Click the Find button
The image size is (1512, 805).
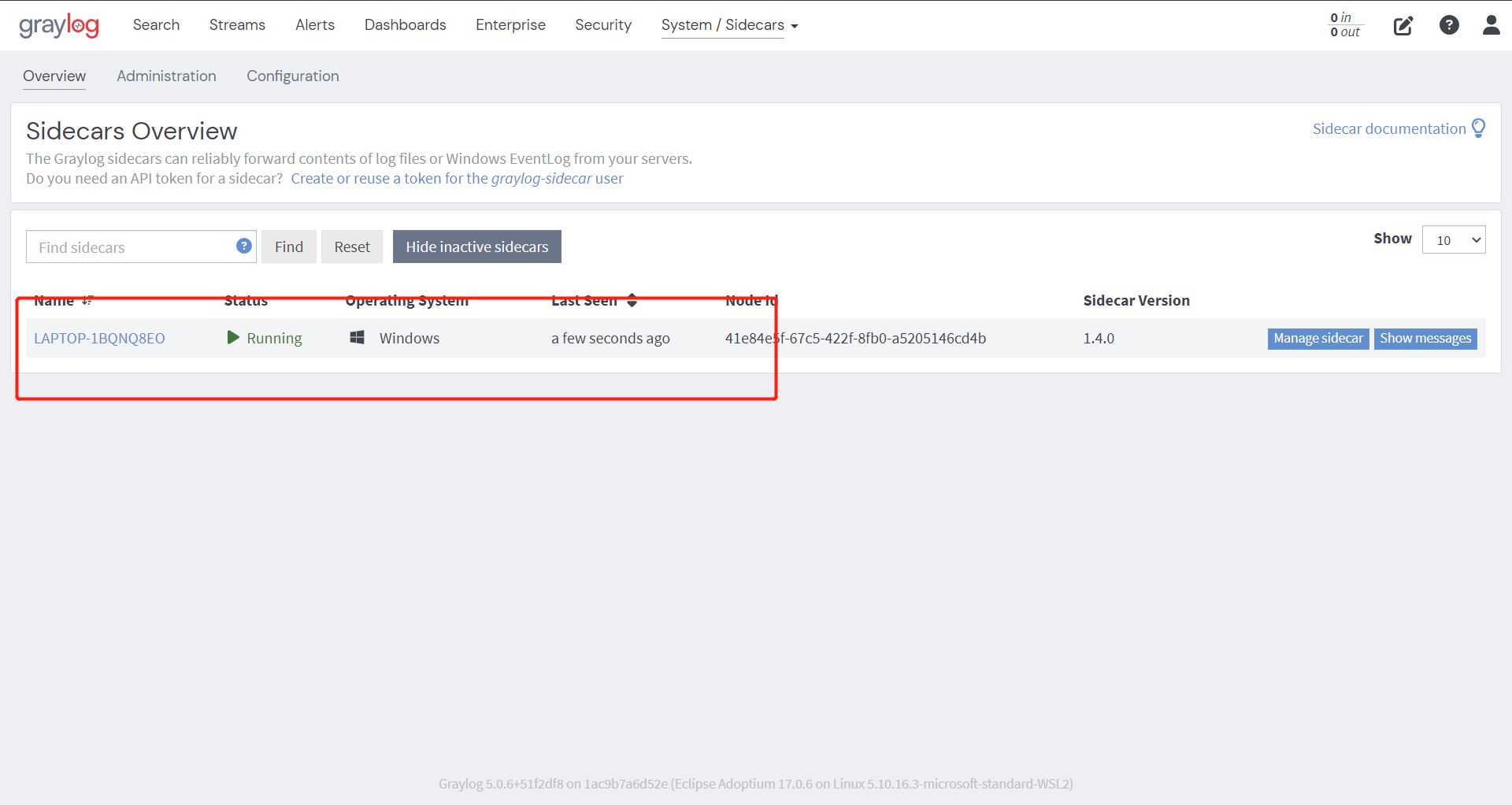[x=289, y=247]
